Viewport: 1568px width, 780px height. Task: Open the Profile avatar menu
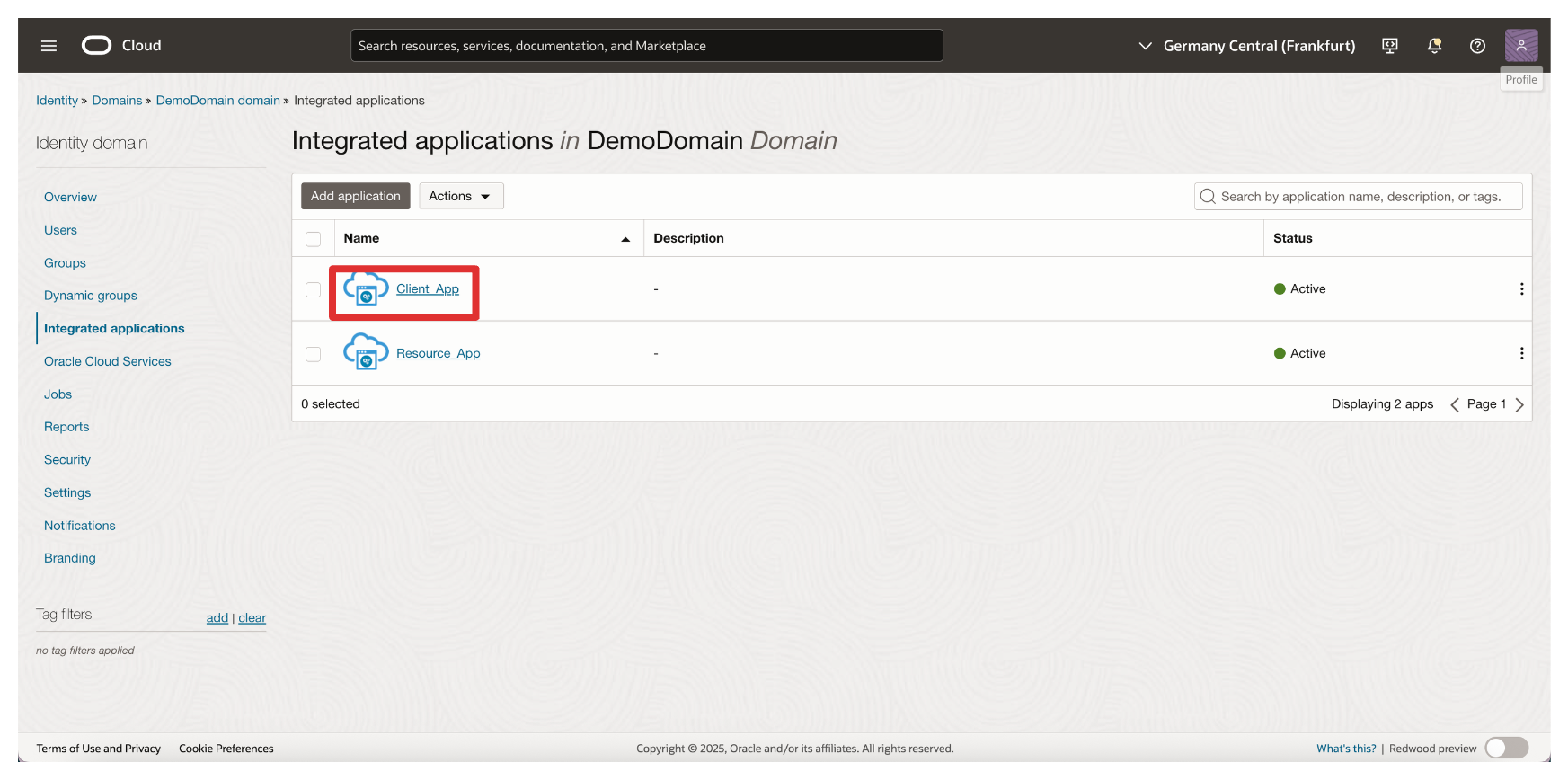coord(1520,46)
